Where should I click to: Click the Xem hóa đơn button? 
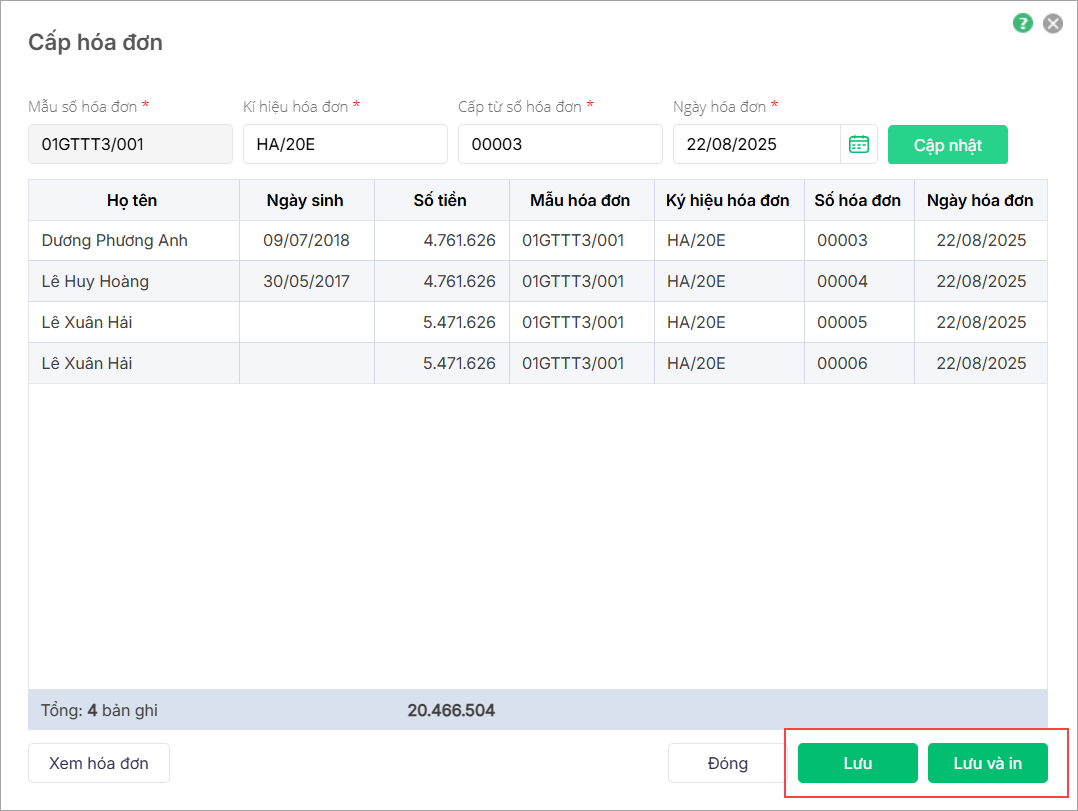99,763
